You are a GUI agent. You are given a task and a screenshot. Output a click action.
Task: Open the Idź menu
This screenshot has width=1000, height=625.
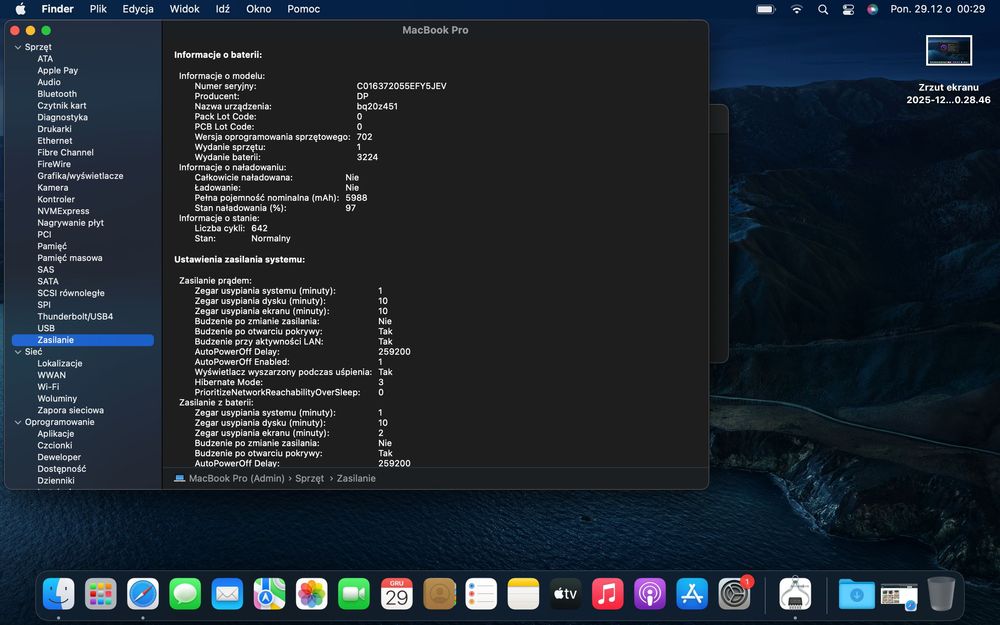pyautogui.click(x=223, y=9)
